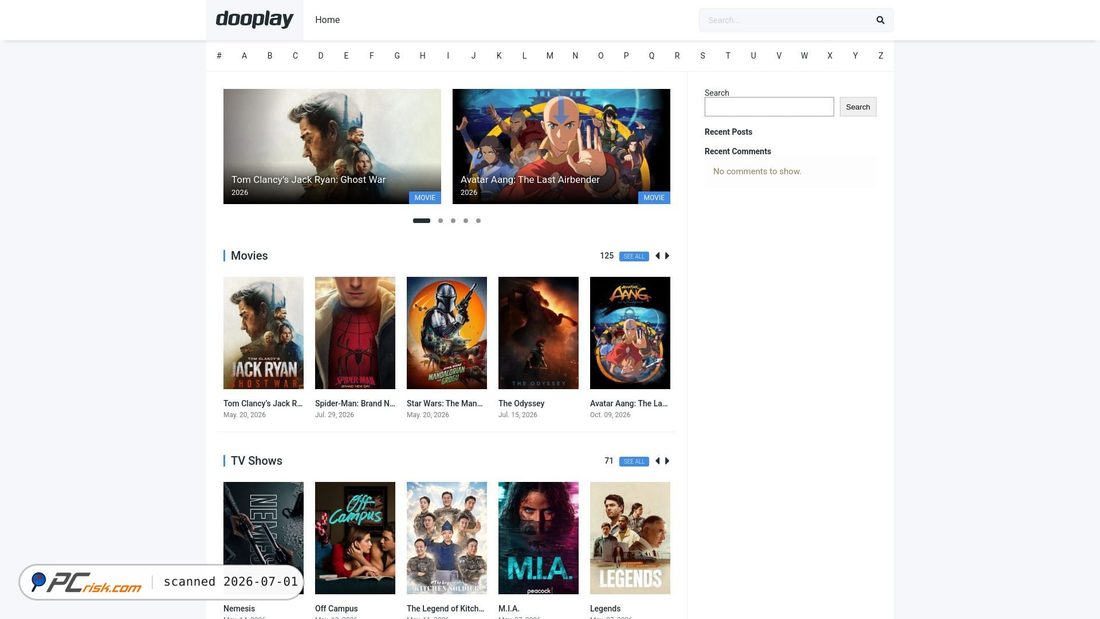This screenshot has width=1100, height=619.
Task: Click the 'The Odyssey' title link
Action: pyautogui.click(x=521, y=404)
